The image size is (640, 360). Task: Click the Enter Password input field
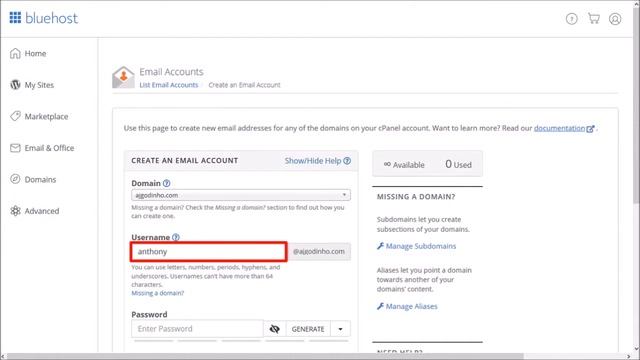[198, 329]
